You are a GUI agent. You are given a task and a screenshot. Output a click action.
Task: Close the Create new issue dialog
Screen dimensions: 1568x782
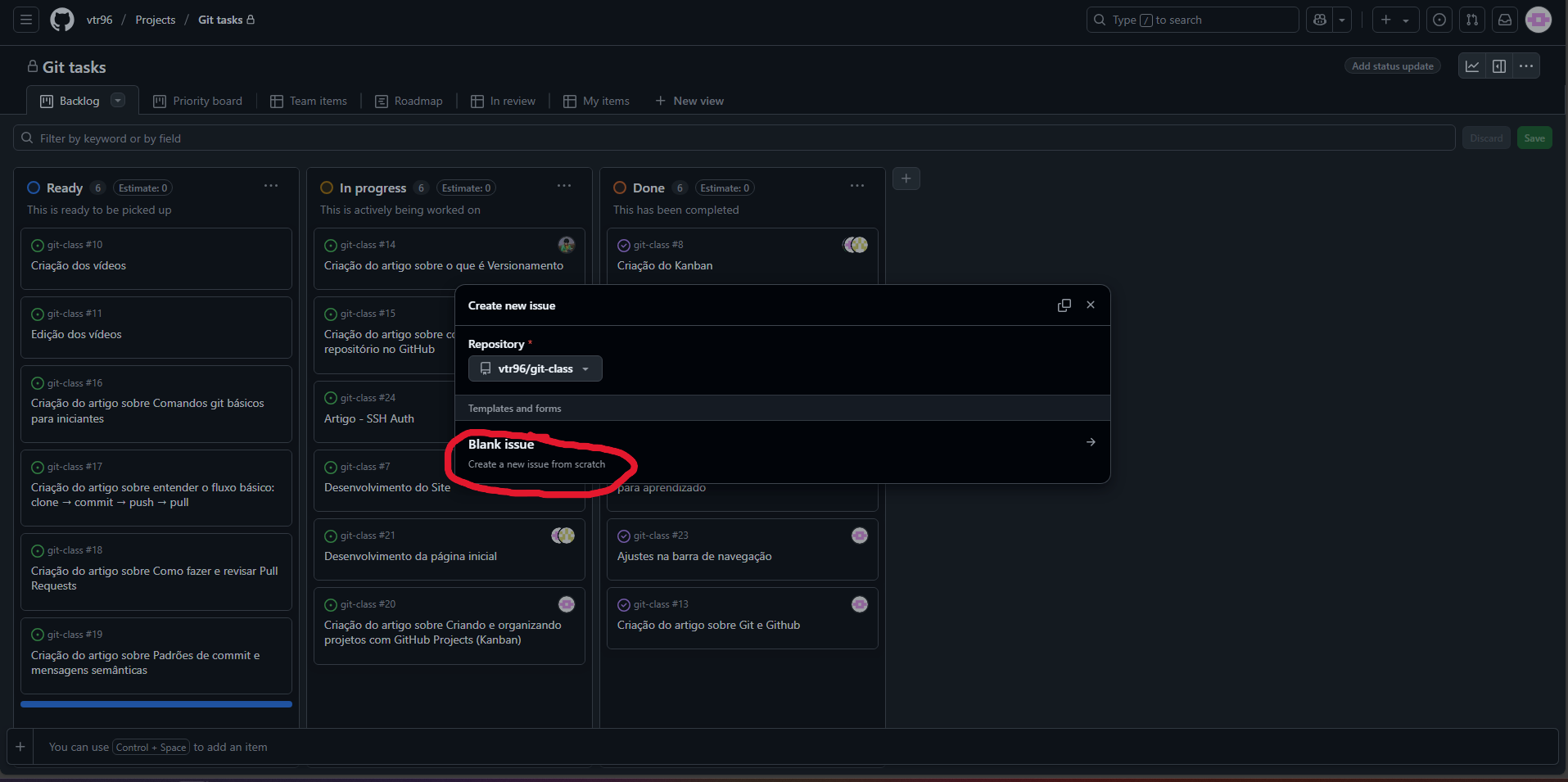(x=1091, y=305)
